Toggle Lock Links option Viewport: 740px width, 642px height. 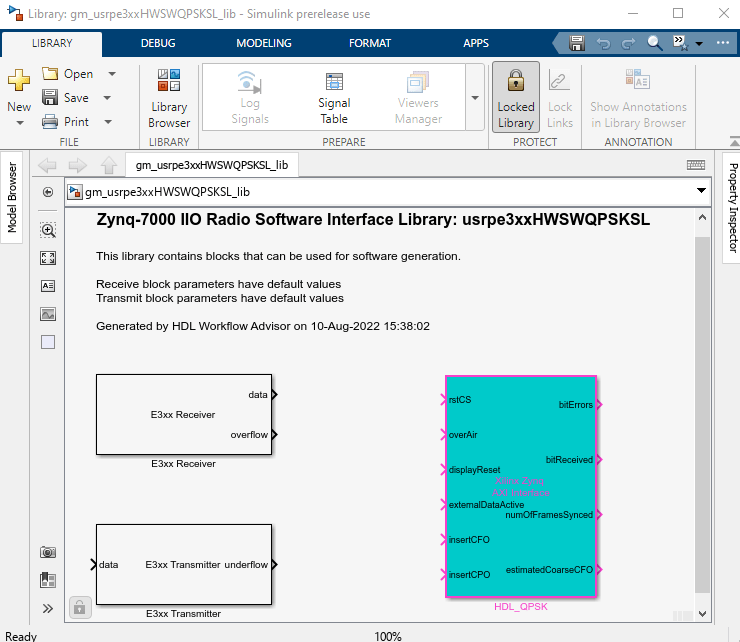560,99
